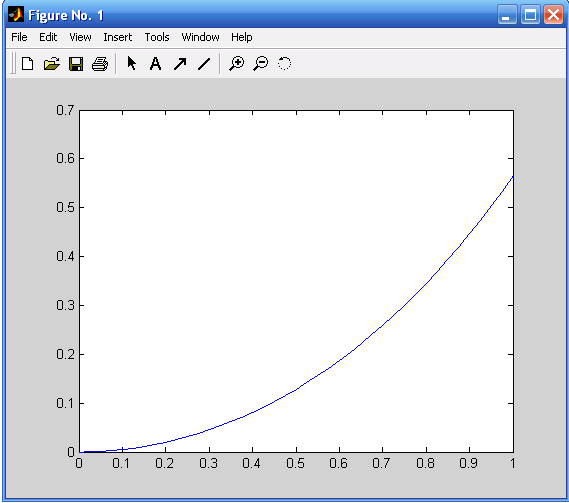Pick the Insert Line tool
Screen dimensions: 569x503
204,64
